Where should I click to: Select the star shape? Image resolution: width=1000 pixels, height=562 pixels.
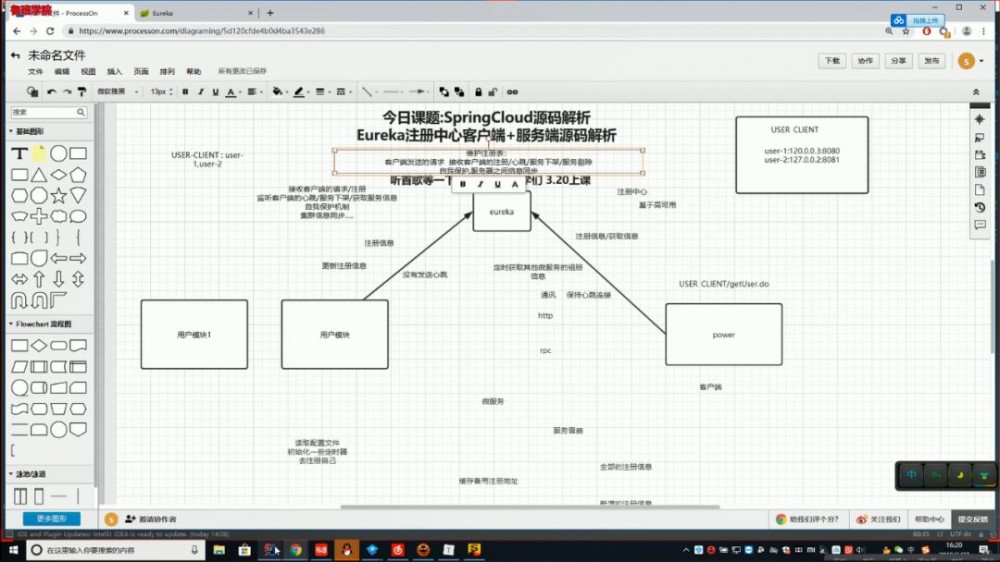59,195
